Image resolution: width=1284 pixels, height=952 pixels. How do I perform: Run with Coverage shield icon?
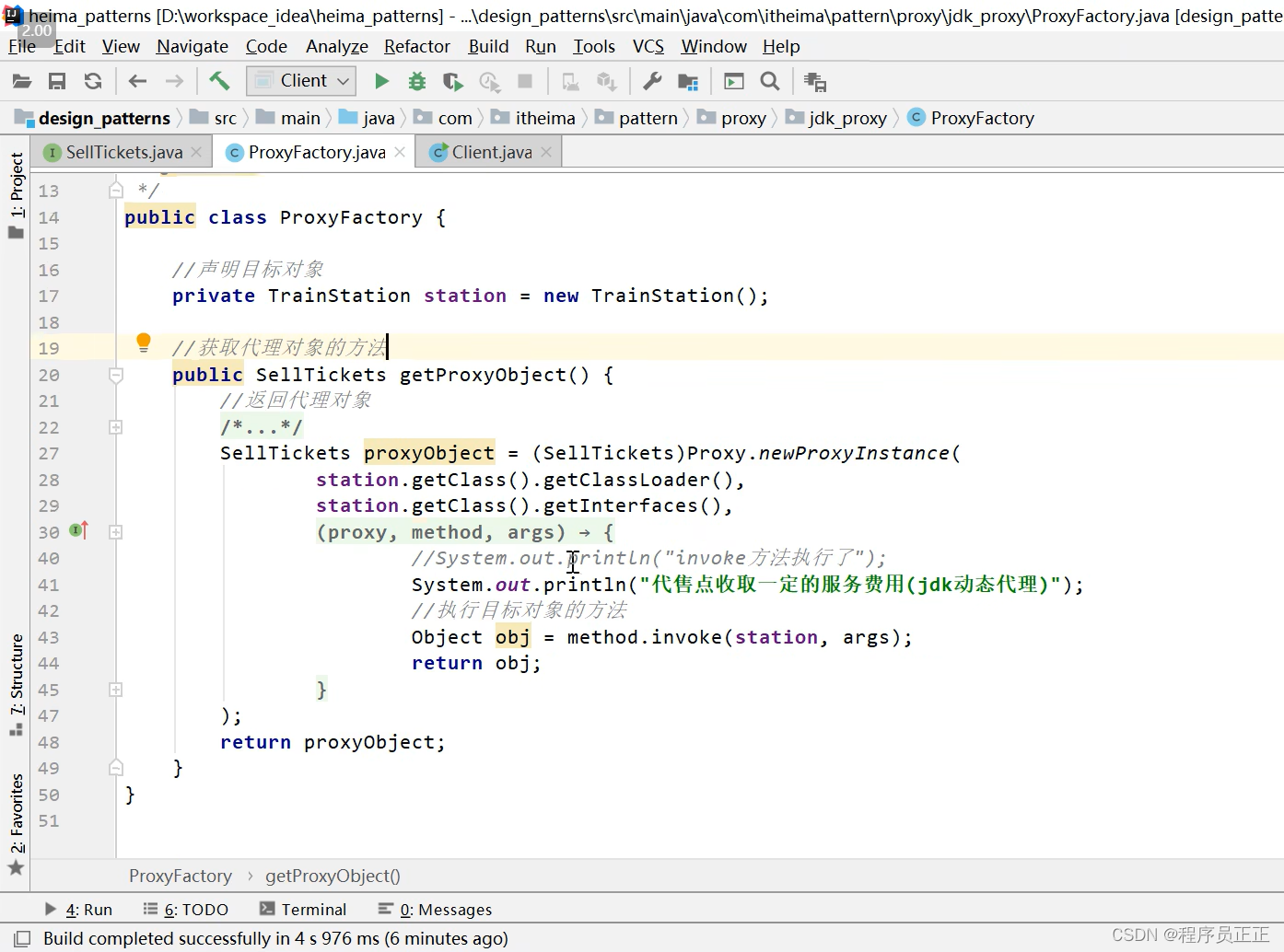pyautogui.click(x=453, y=82)
